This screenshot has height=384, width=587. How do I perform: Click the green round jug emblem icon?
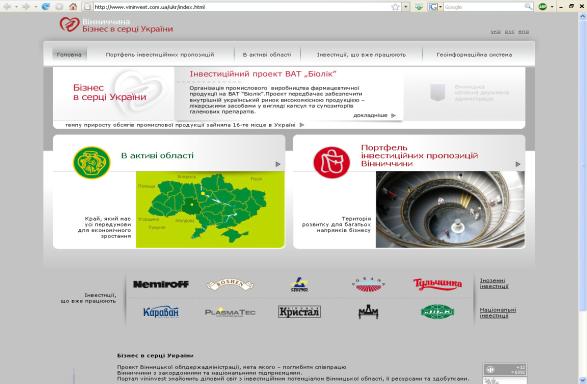[92, 162]
